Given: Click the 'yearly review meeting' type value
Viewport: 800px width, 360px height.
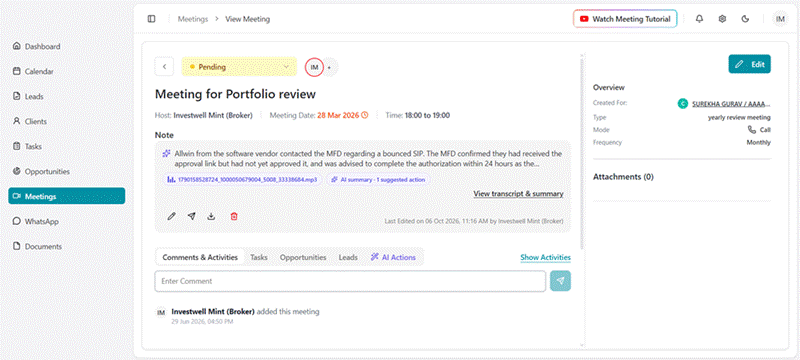Looking at the screenshot, I should tap(739, 117).
